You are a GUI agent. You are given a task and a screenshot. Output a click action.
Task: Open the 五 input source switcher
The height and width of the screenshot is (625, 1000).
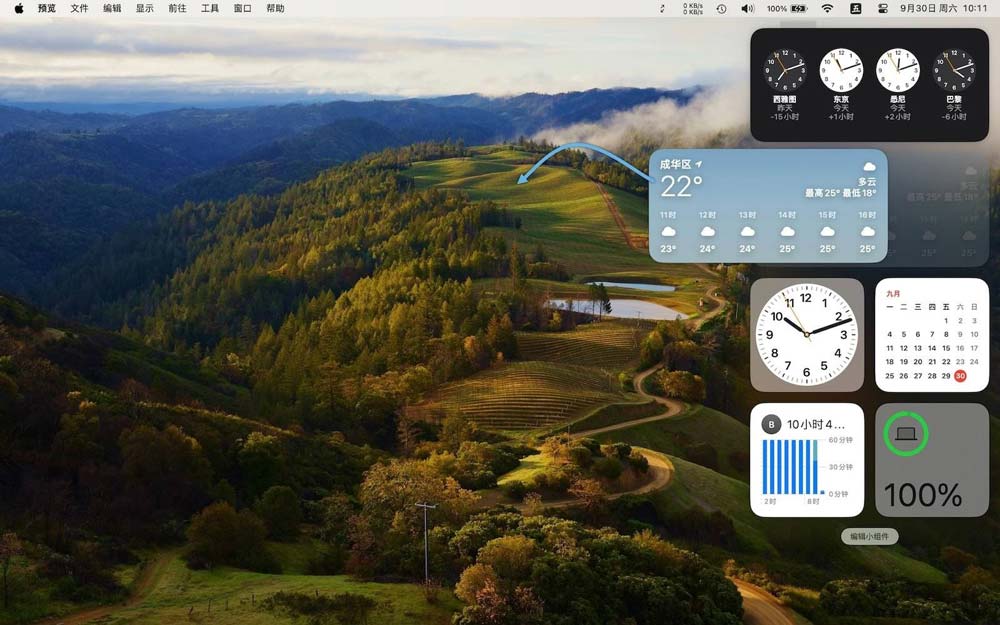[856, 8]
